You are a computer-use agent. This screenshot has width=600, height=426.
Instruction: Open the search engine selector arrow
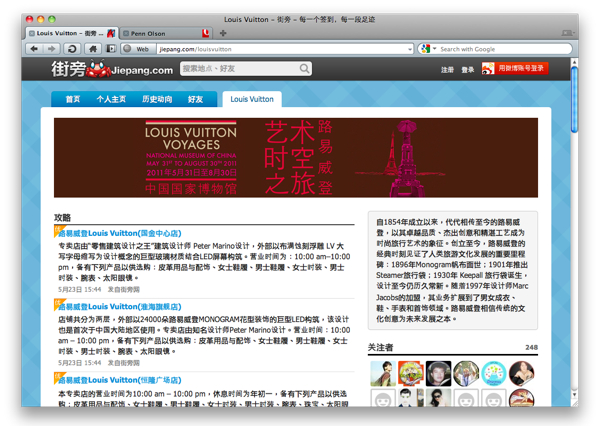coord(434,49)
